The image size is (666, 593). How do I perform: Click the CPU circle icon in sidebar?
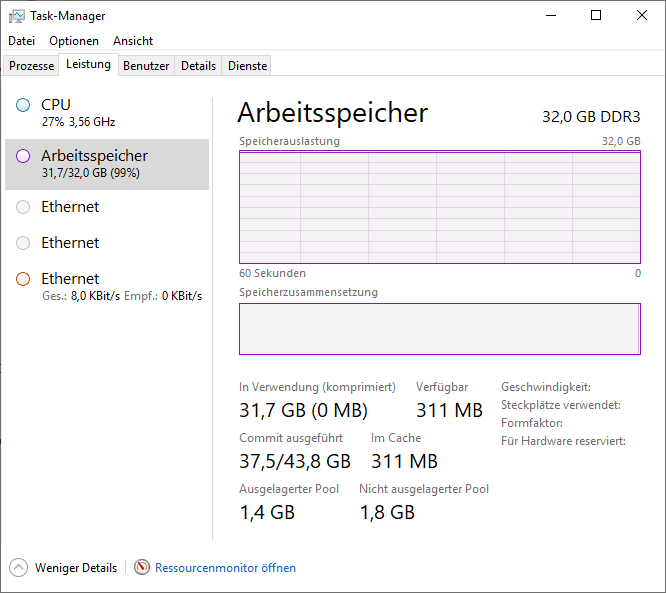(x=23, y=105)
